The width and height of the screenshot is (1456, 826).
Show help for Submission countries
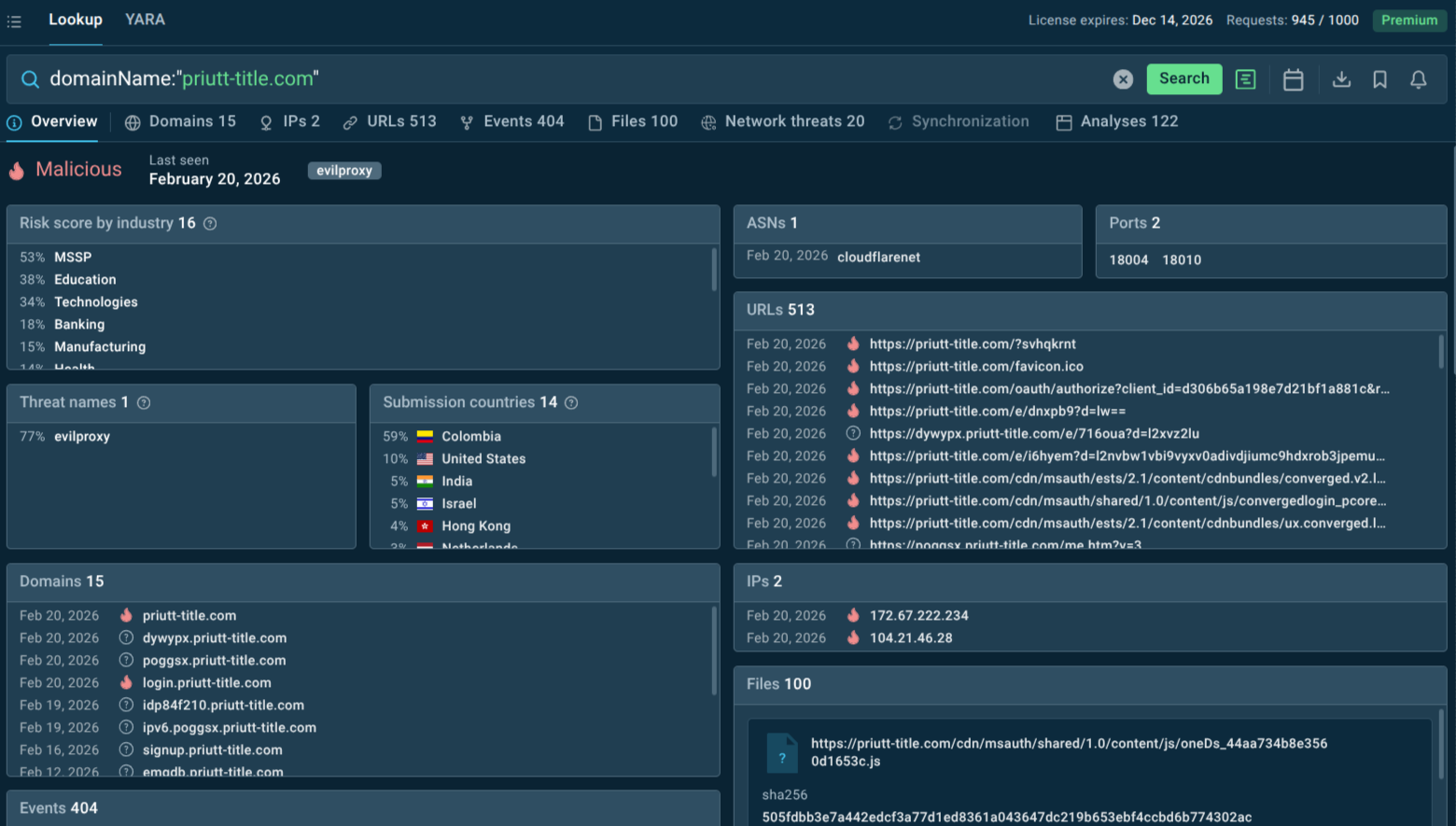[571, 403]
